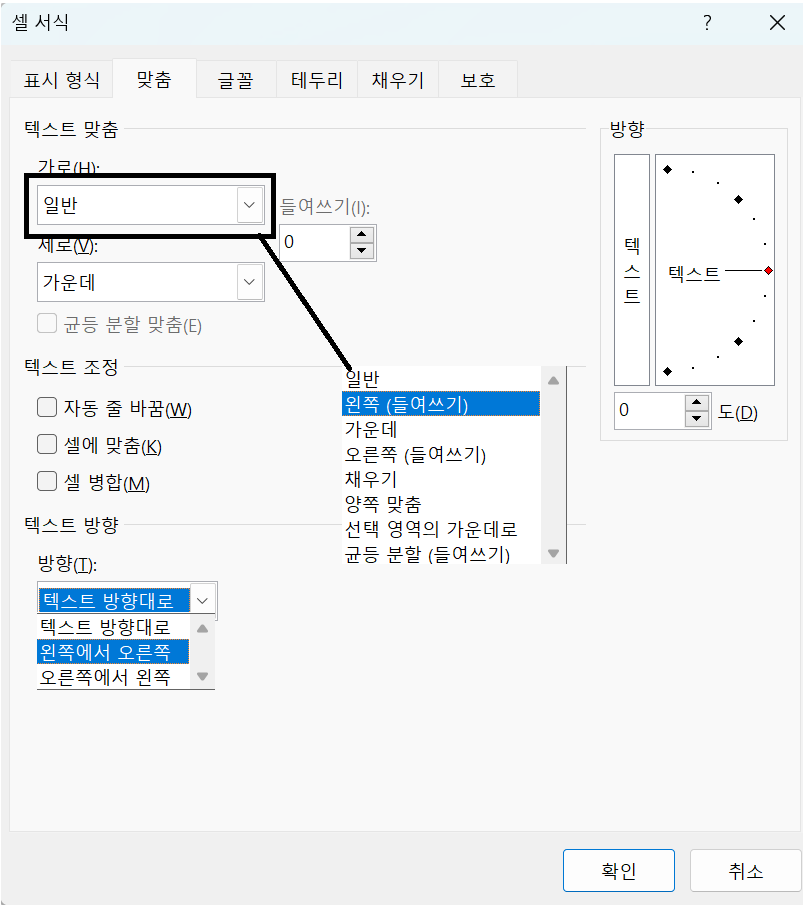Switch to the 테두리 tab

pos(316,79)
